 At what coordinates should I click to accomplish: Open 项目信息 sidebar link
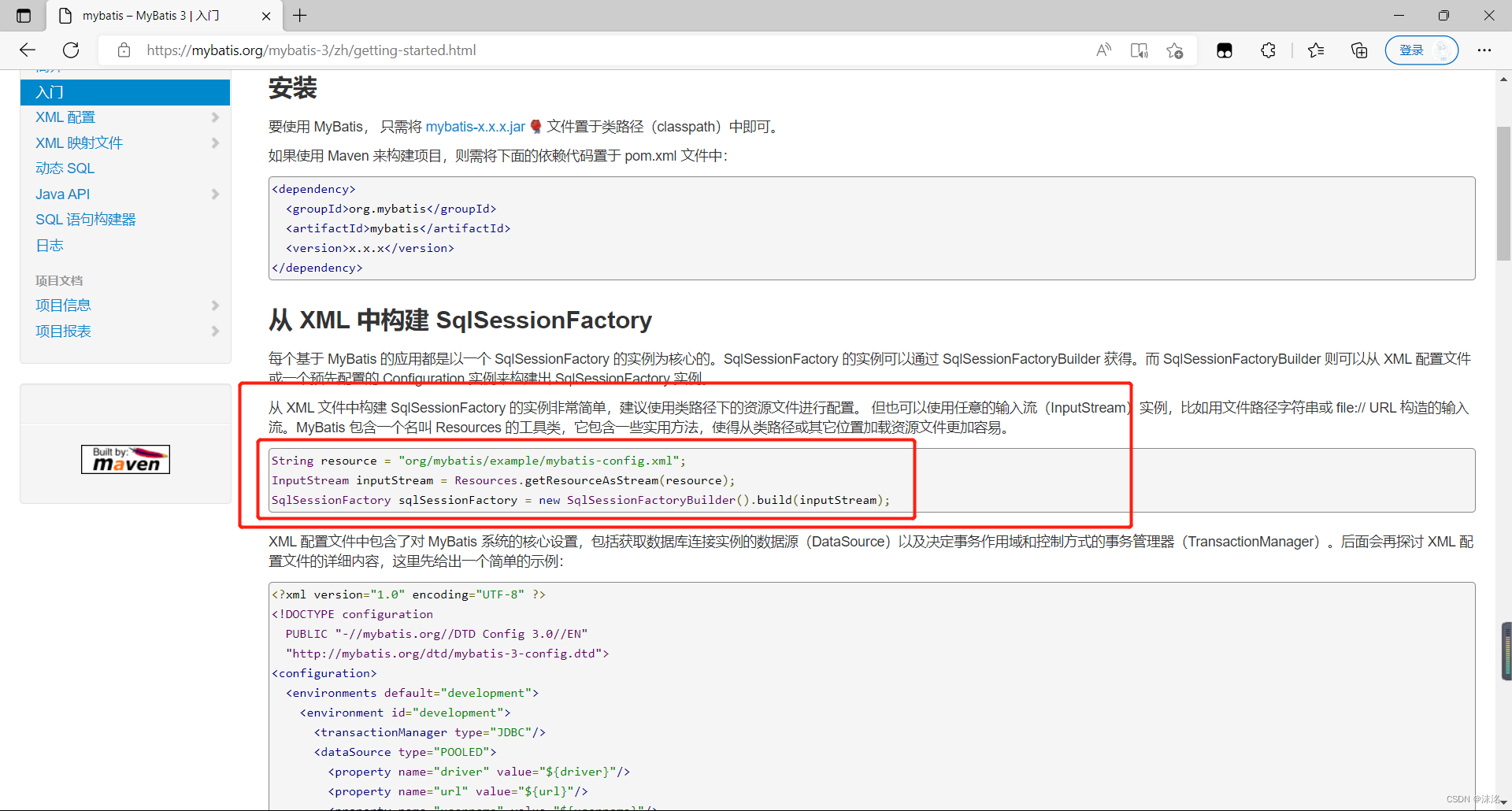[x=63, y=306]
